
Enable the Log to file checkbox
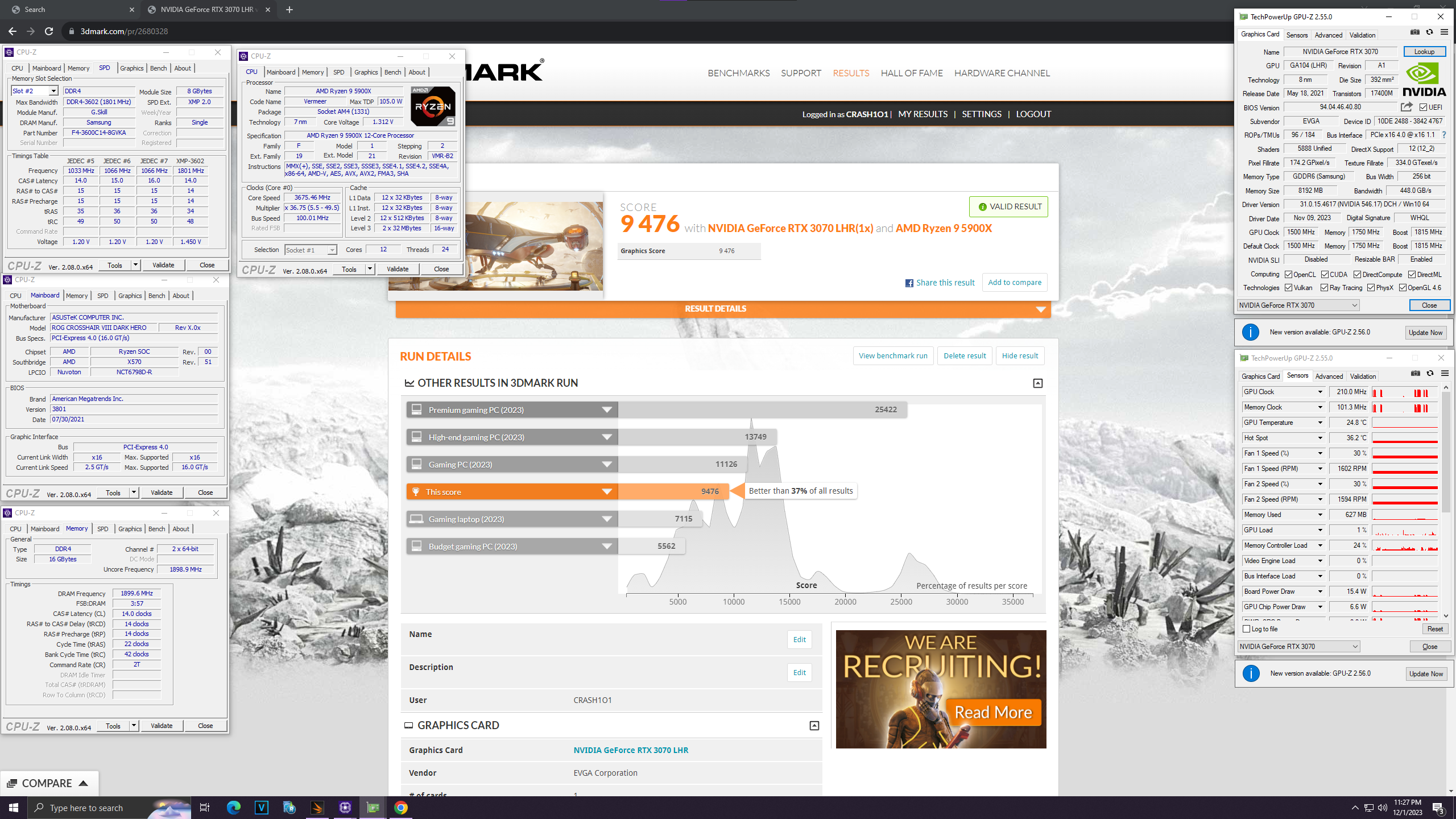tap(1247, 629)
